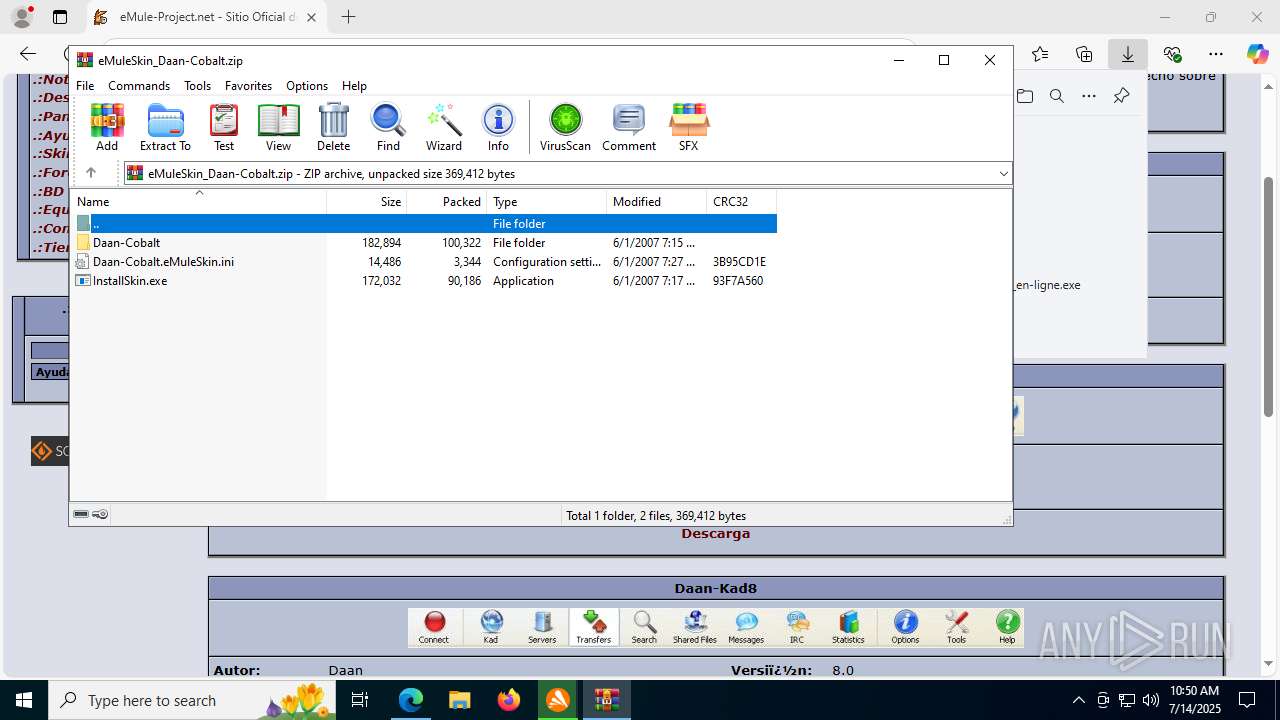Search downloads magnifier icon

coord(1057,96)
